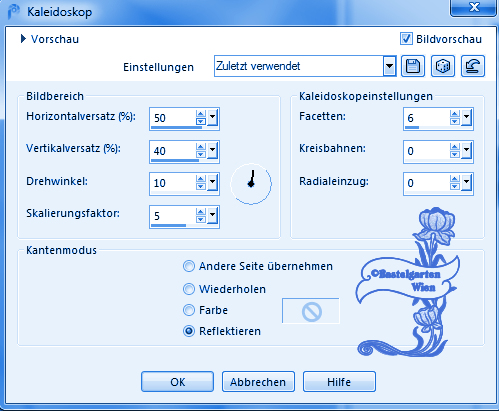The width and height of the screenshot is (499, 411).
Task: Click the Kaleidoskop title bar app icon
Action: (13, 12)
